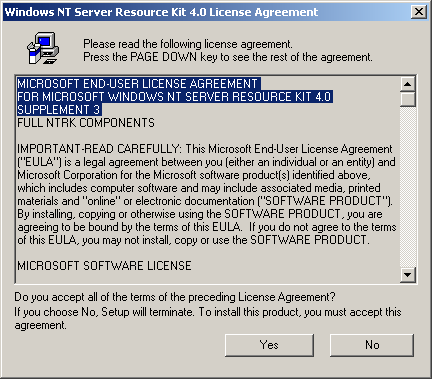
Task: Click the 'MICROSOFT SOFTWARE LICENSE' heading
Action: (104, 266)
